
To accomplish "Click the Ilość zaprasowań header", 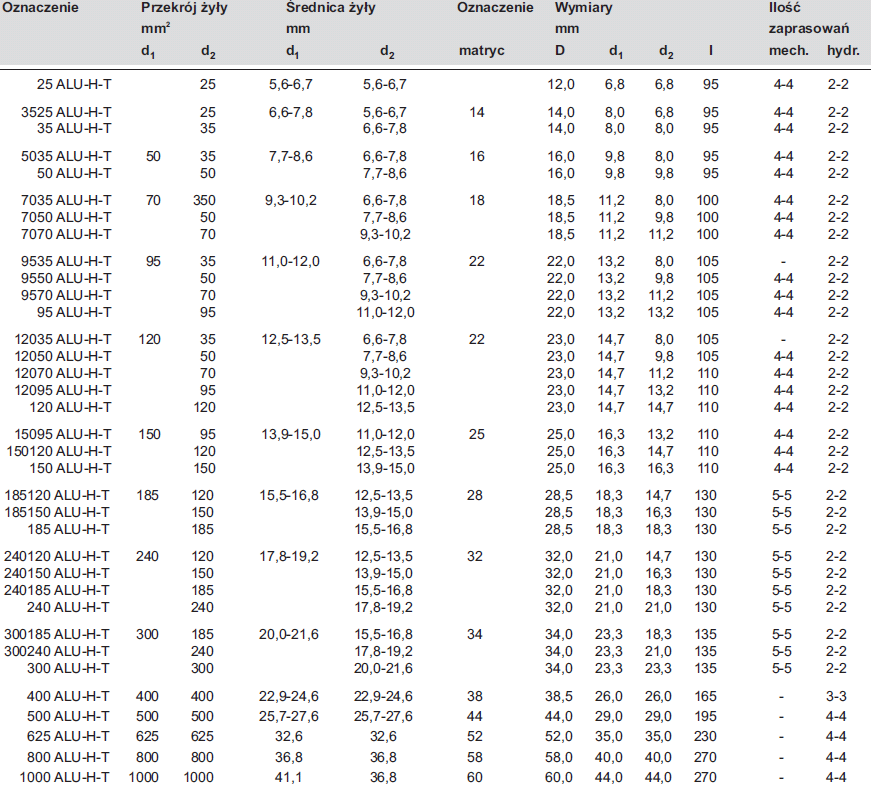I will (x=778, y=8).
